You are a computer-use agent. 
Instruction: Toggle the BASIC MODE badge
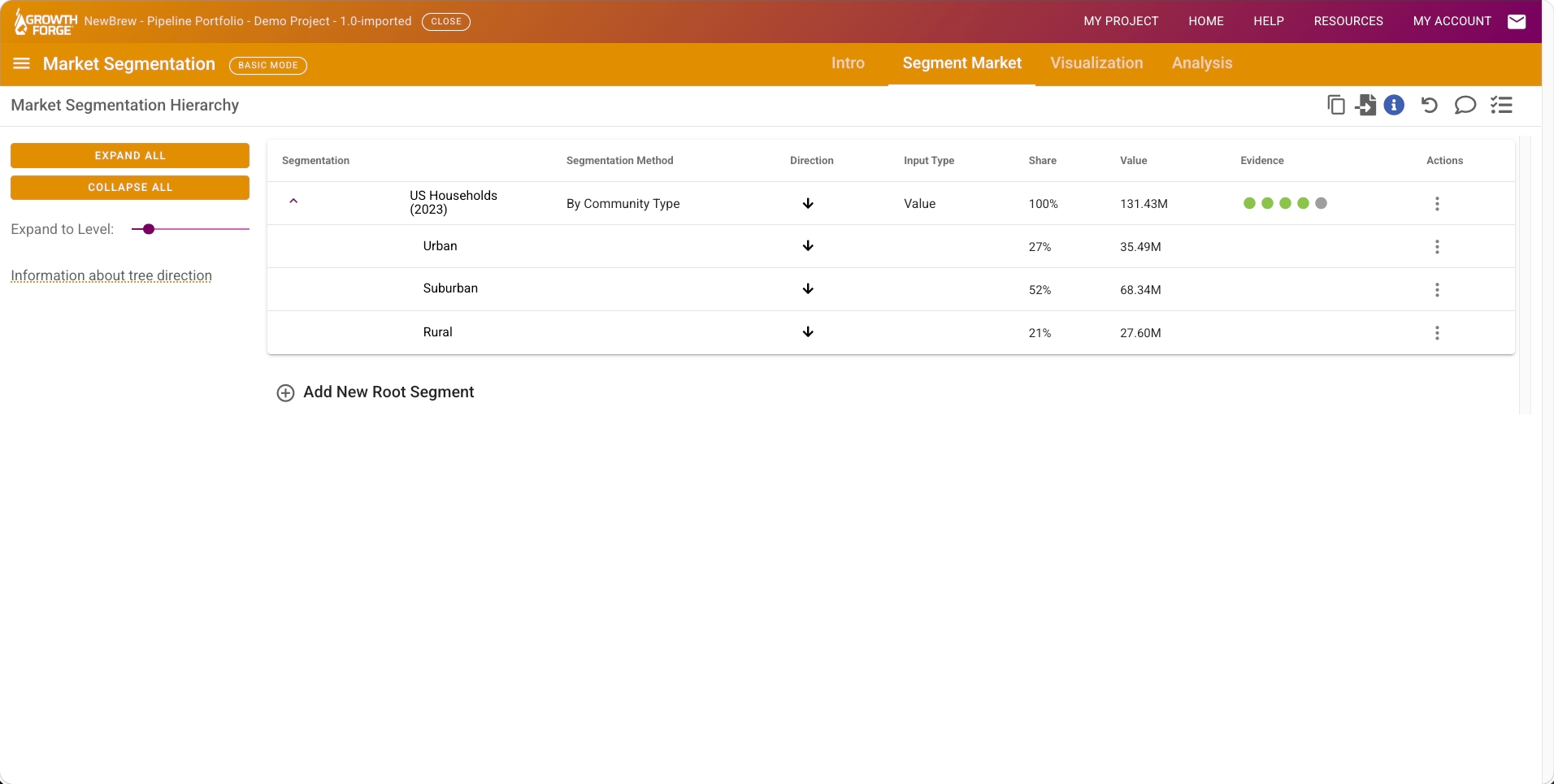(268, 65)
